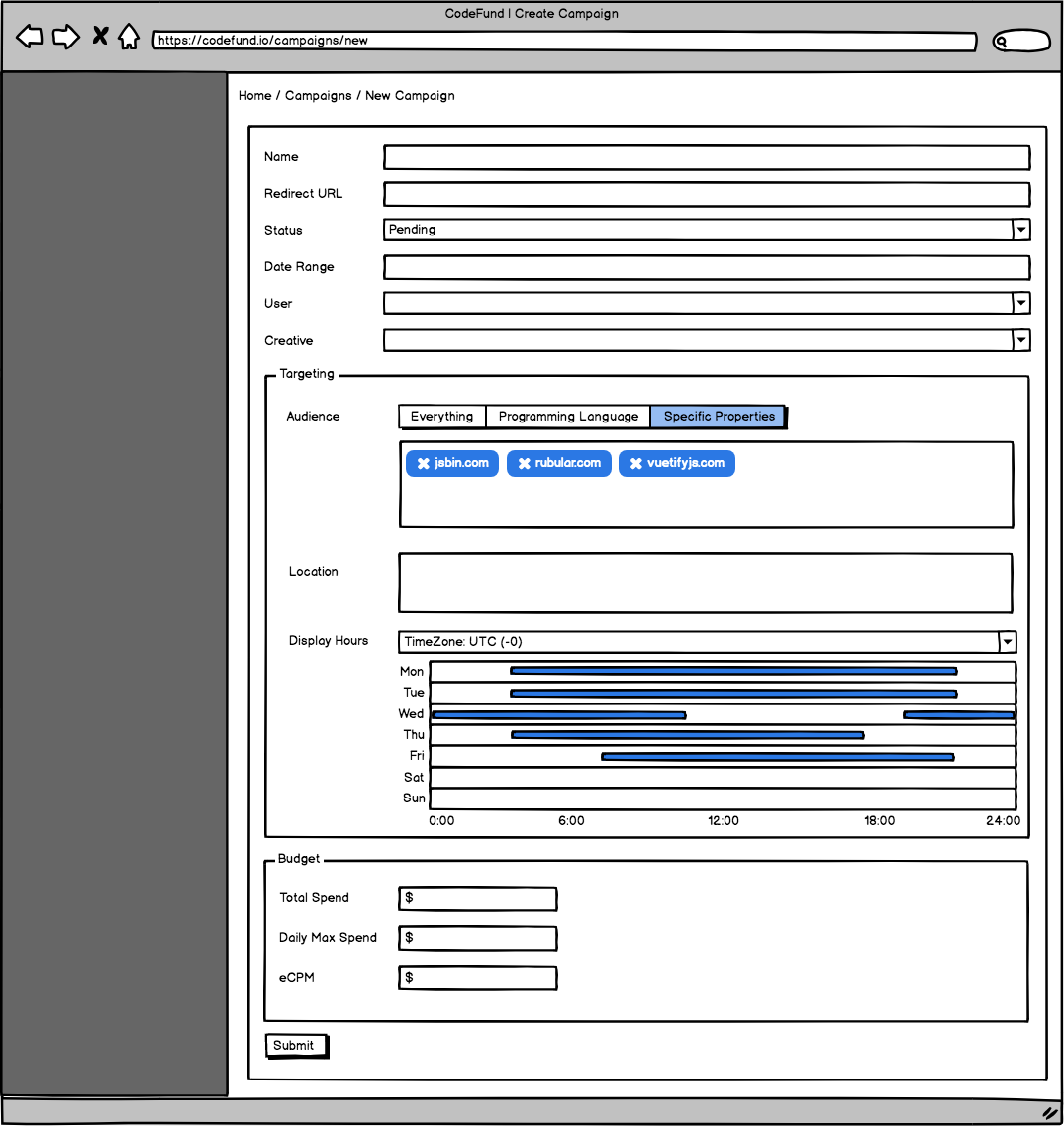Select the Everything audience option

click(441, 417)
